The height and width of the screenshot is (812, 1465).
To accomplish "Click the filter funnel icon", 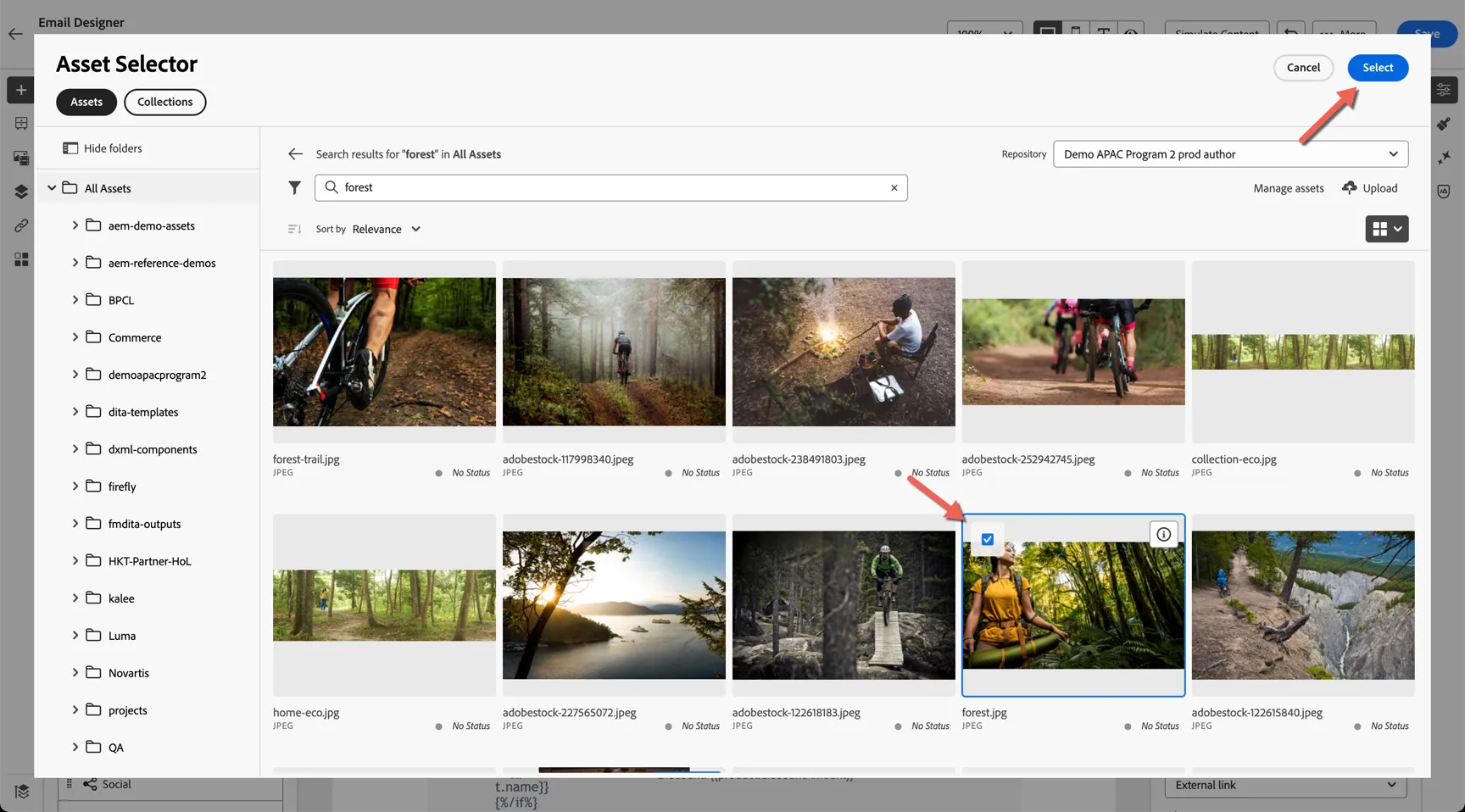I will [294, 187].
